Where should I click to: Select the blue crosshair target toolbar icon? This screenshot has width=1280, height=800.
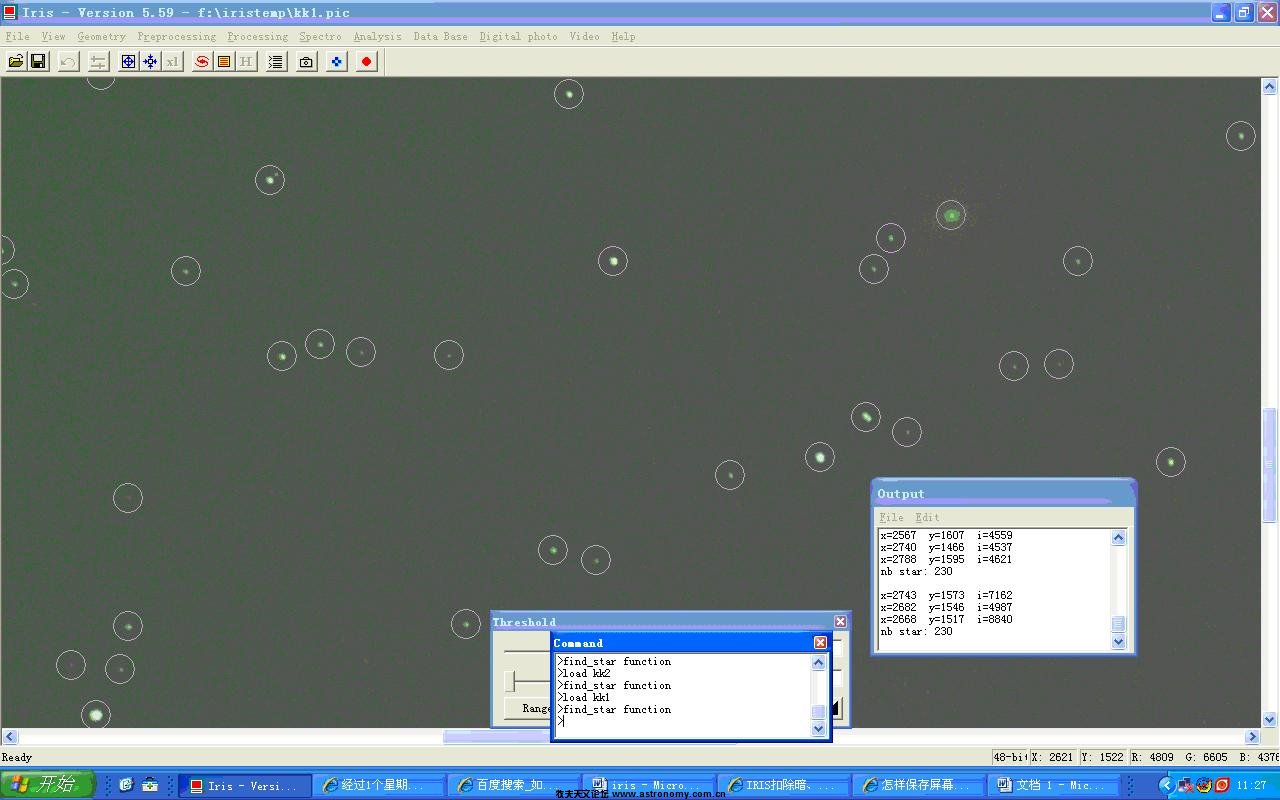point(128,62)
